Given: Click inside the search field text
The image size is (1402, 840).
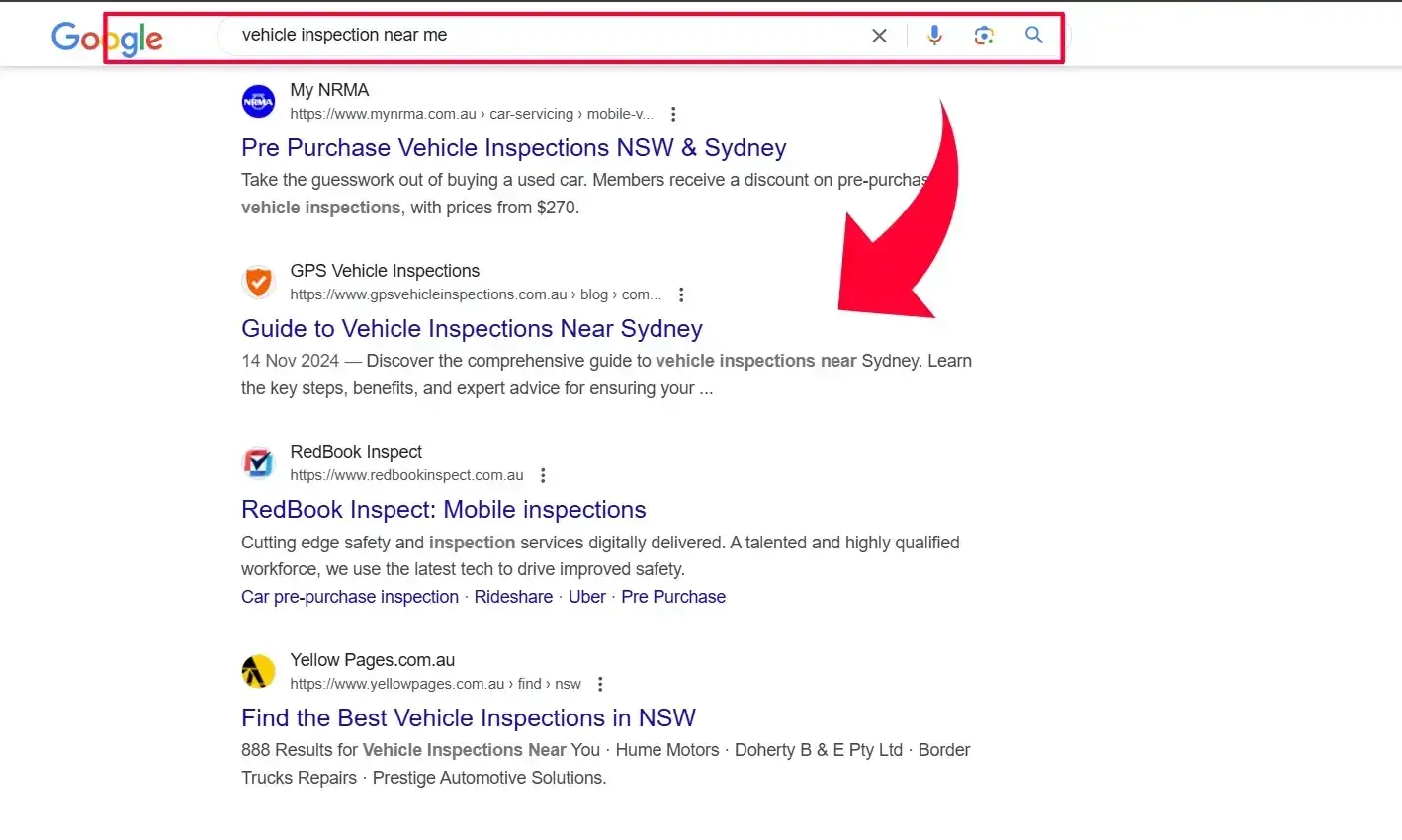Looking at the screenshot, I should [x=344, y=35].
